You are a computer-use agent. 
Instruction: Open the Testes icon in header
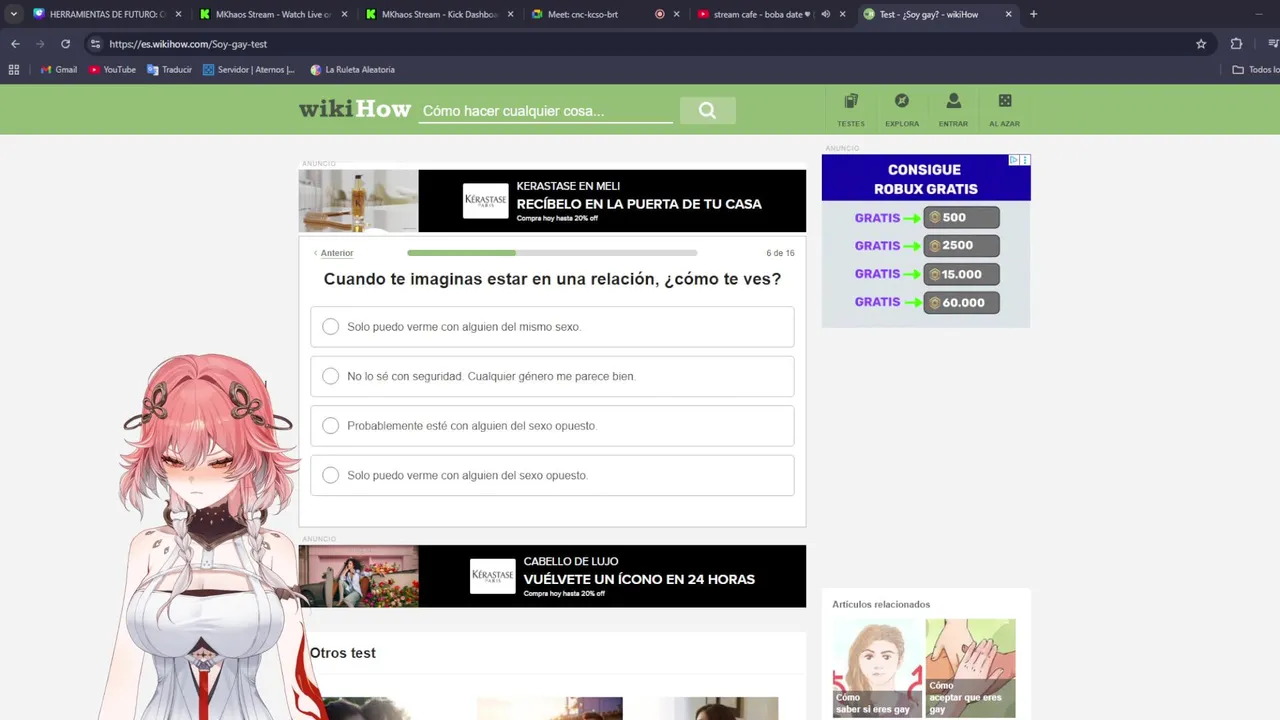coord(851,109)
